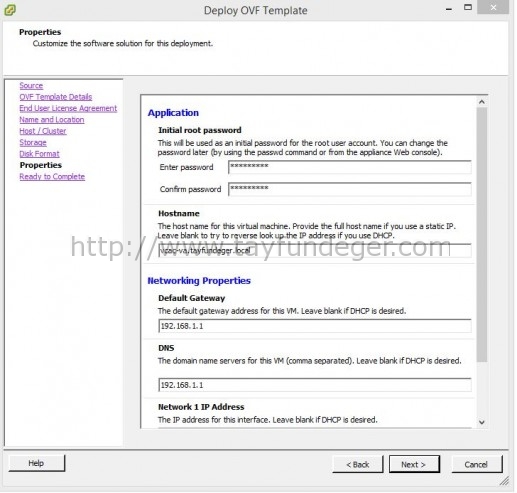
Task: Go to the Disk Format step
Action: [39, 154]
